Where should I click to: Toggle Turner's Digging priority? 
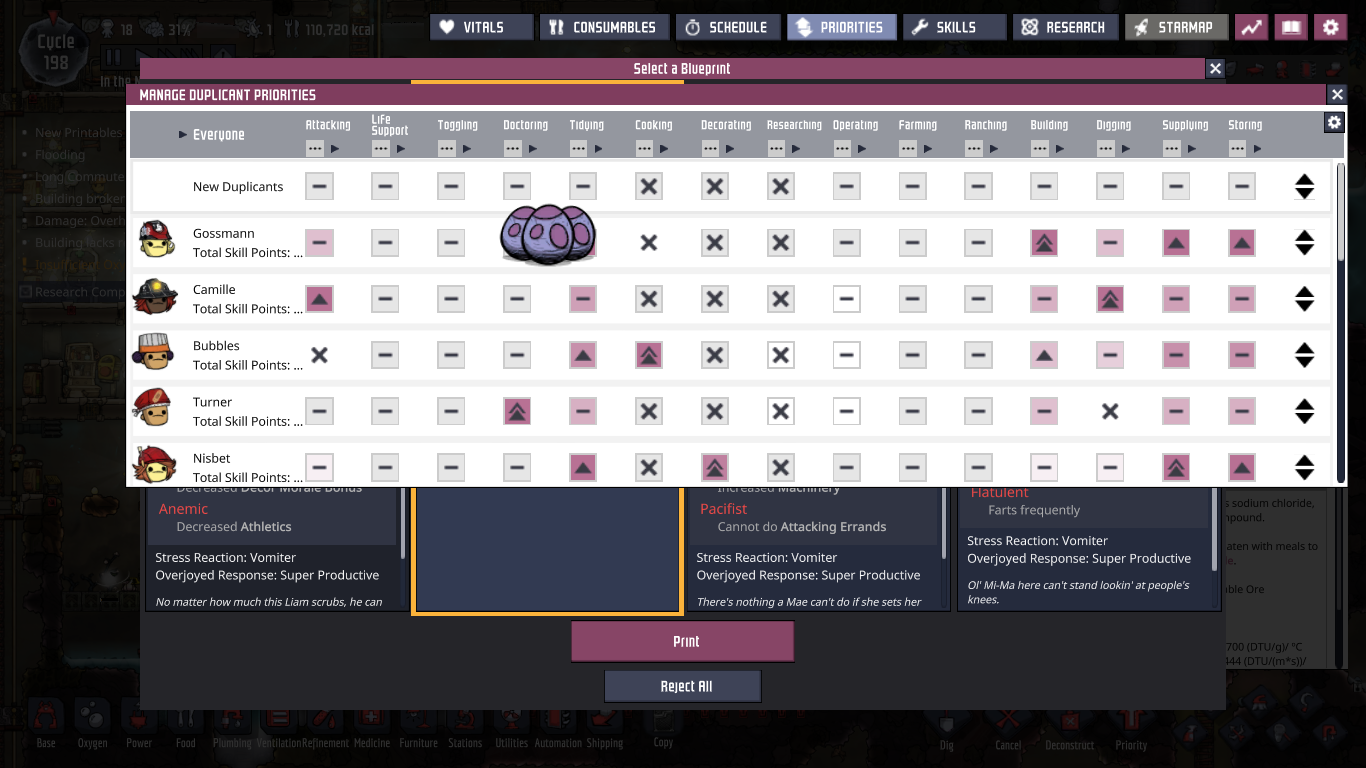[x=1110, y=410]
